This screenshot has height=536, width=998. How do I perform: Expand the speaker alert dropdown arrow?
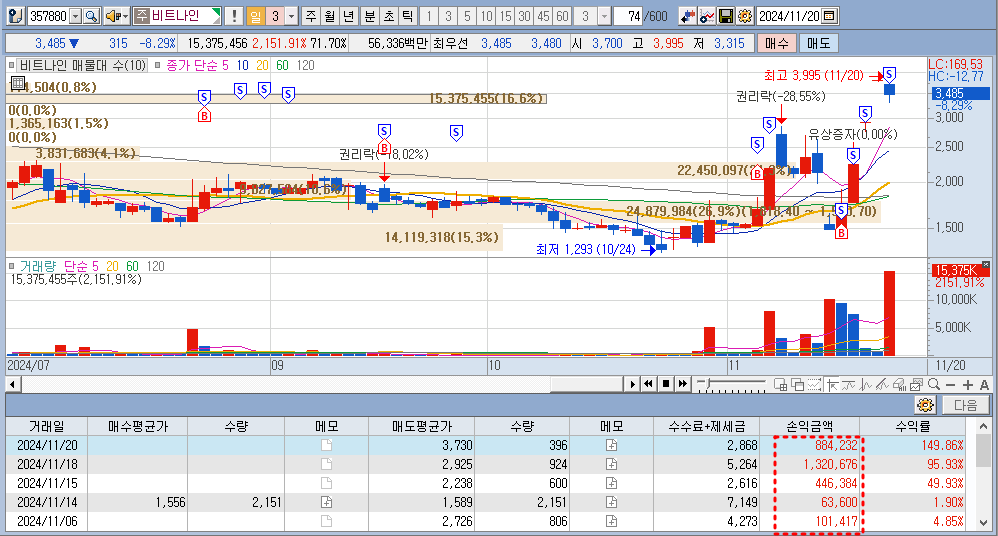[125, 16]
